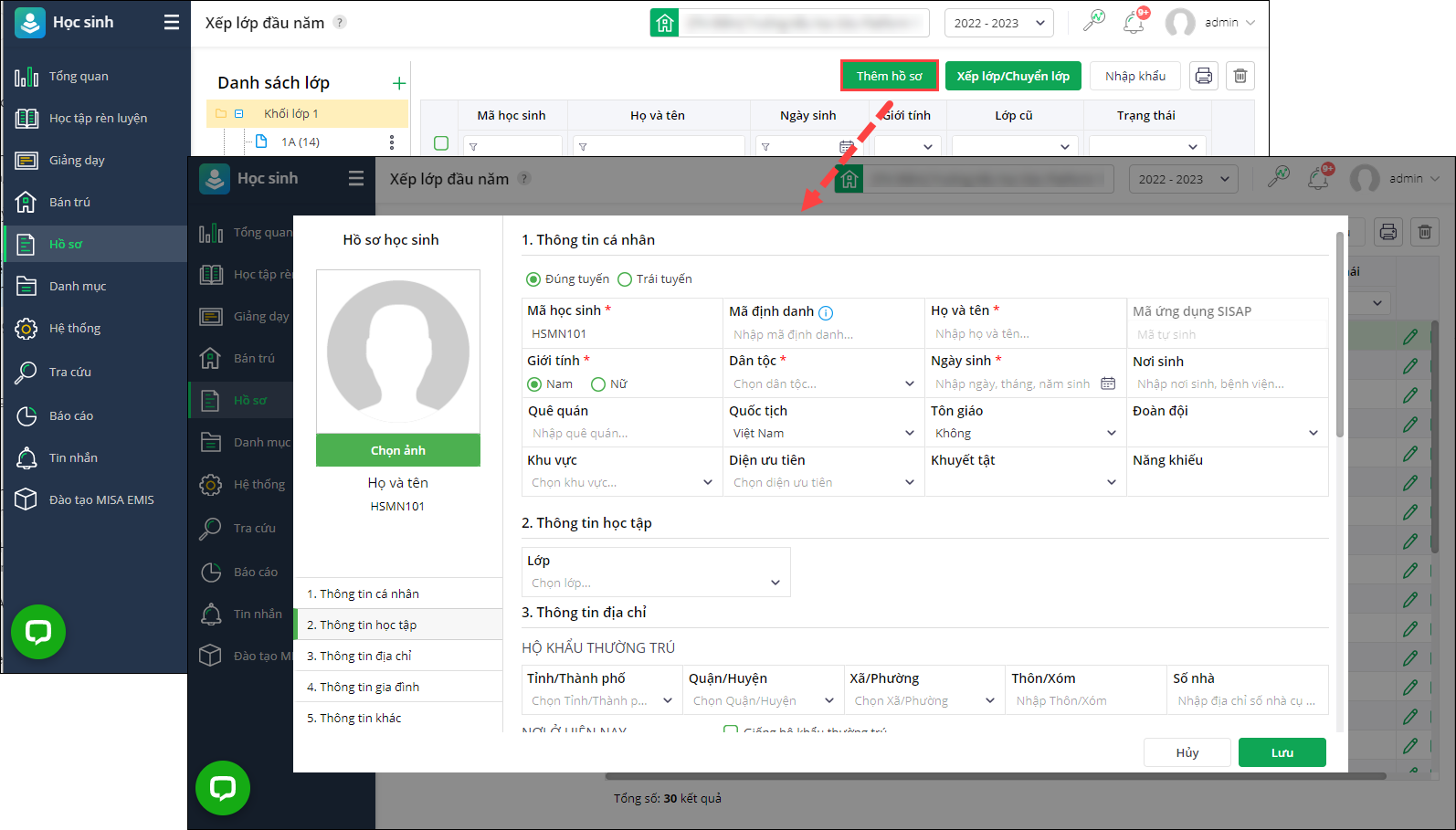Image resolution: width=1456 pixels, height=830 pixels.
Task: Open the green chat bubble in the front window
Action: pos(223,788)
